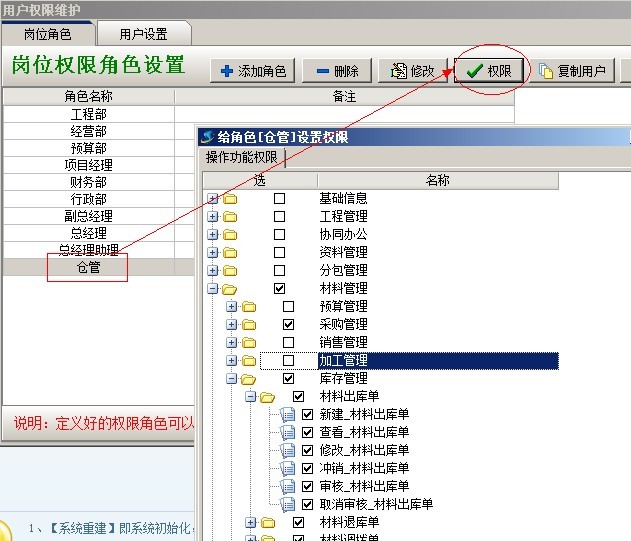Viewport: 631px width, 541px height.
Task: Click the 添加角色 plus icon button
Action: [253, 71]
